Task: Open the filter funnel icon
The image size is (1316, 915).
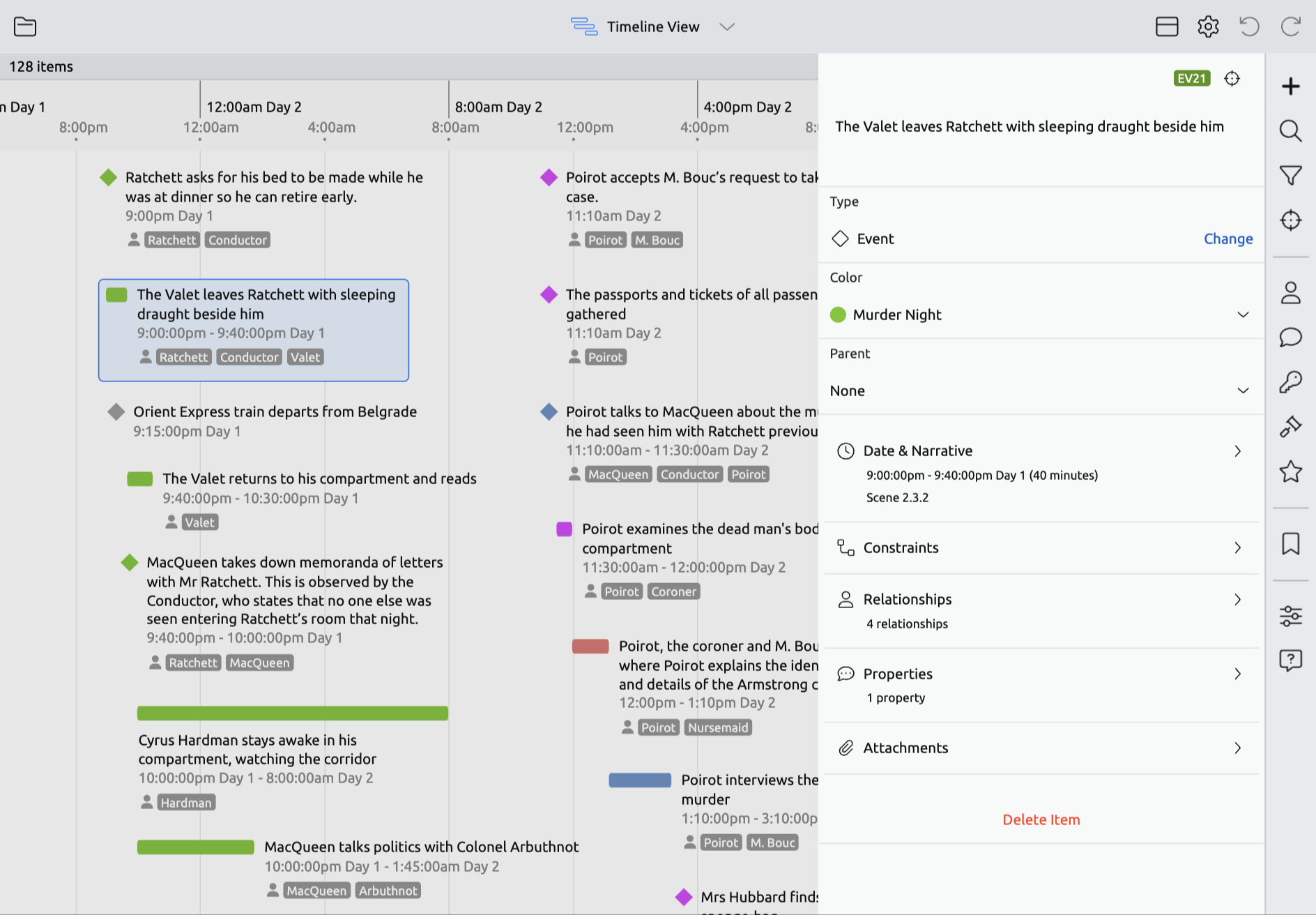Action: (x=1291, y=175)
